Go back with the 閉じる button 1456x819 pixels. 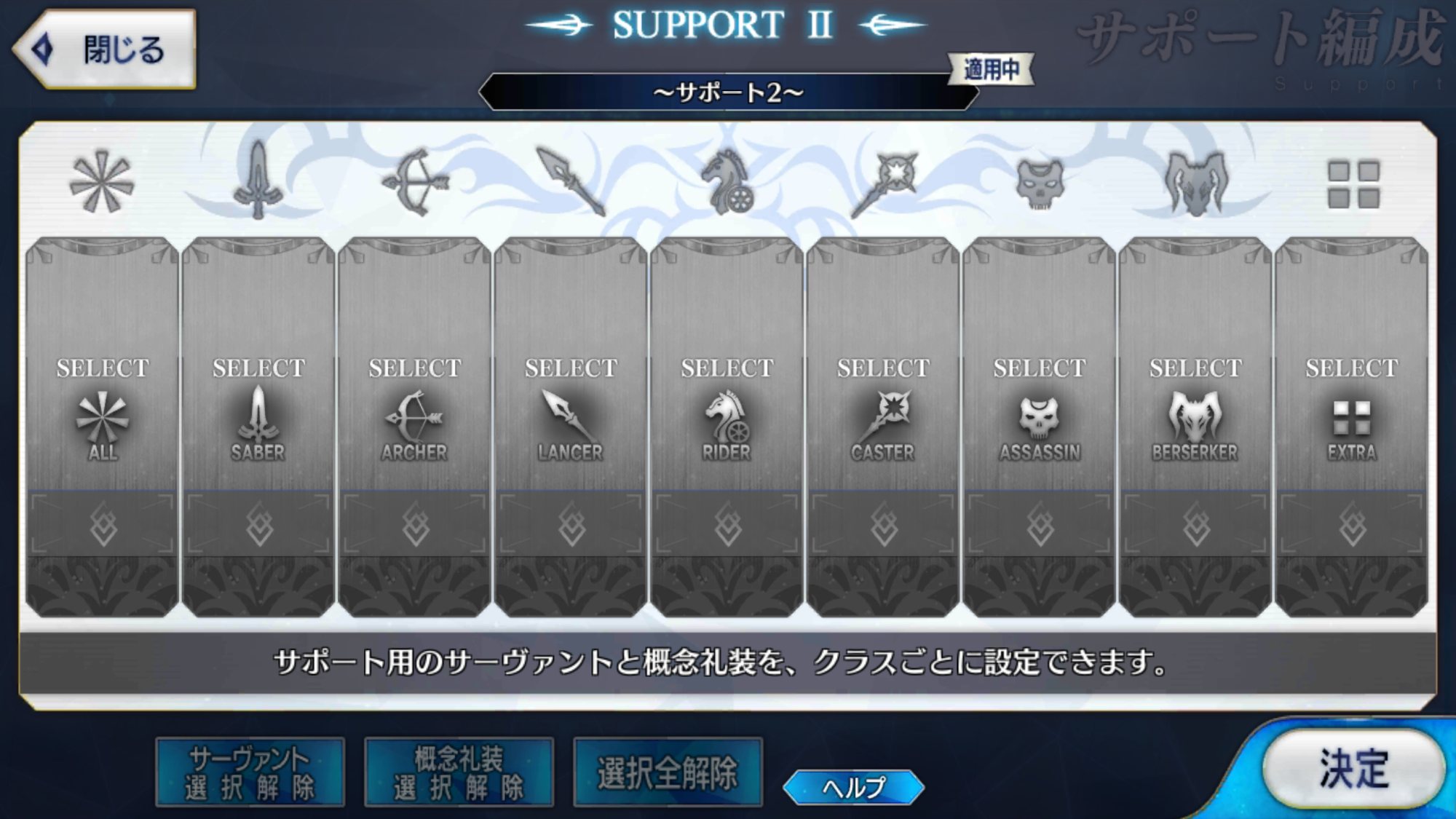point(105,50)
